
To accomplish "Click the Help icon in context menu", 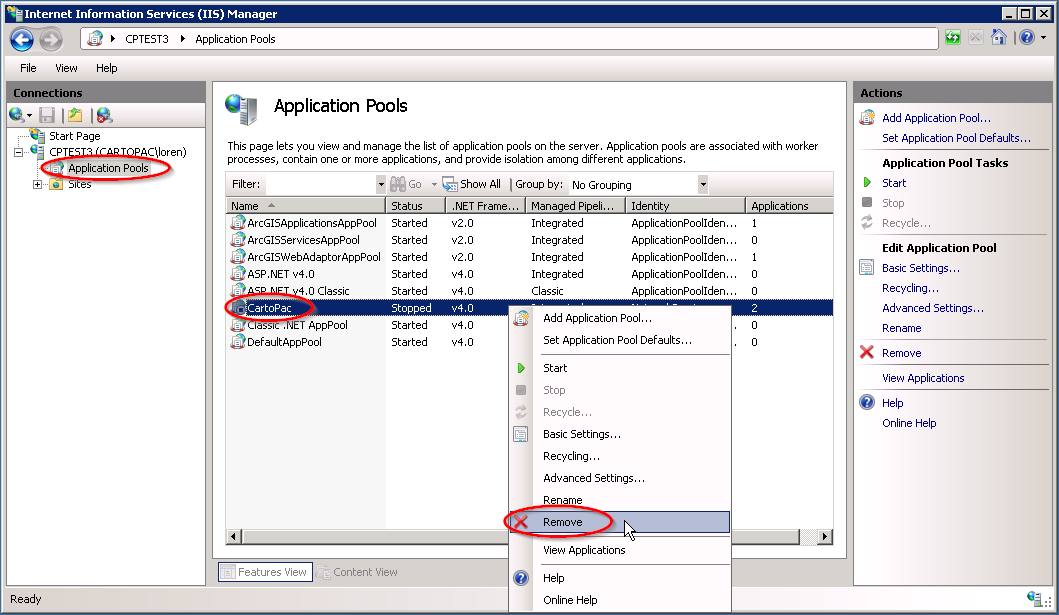I will coord(521,578).
